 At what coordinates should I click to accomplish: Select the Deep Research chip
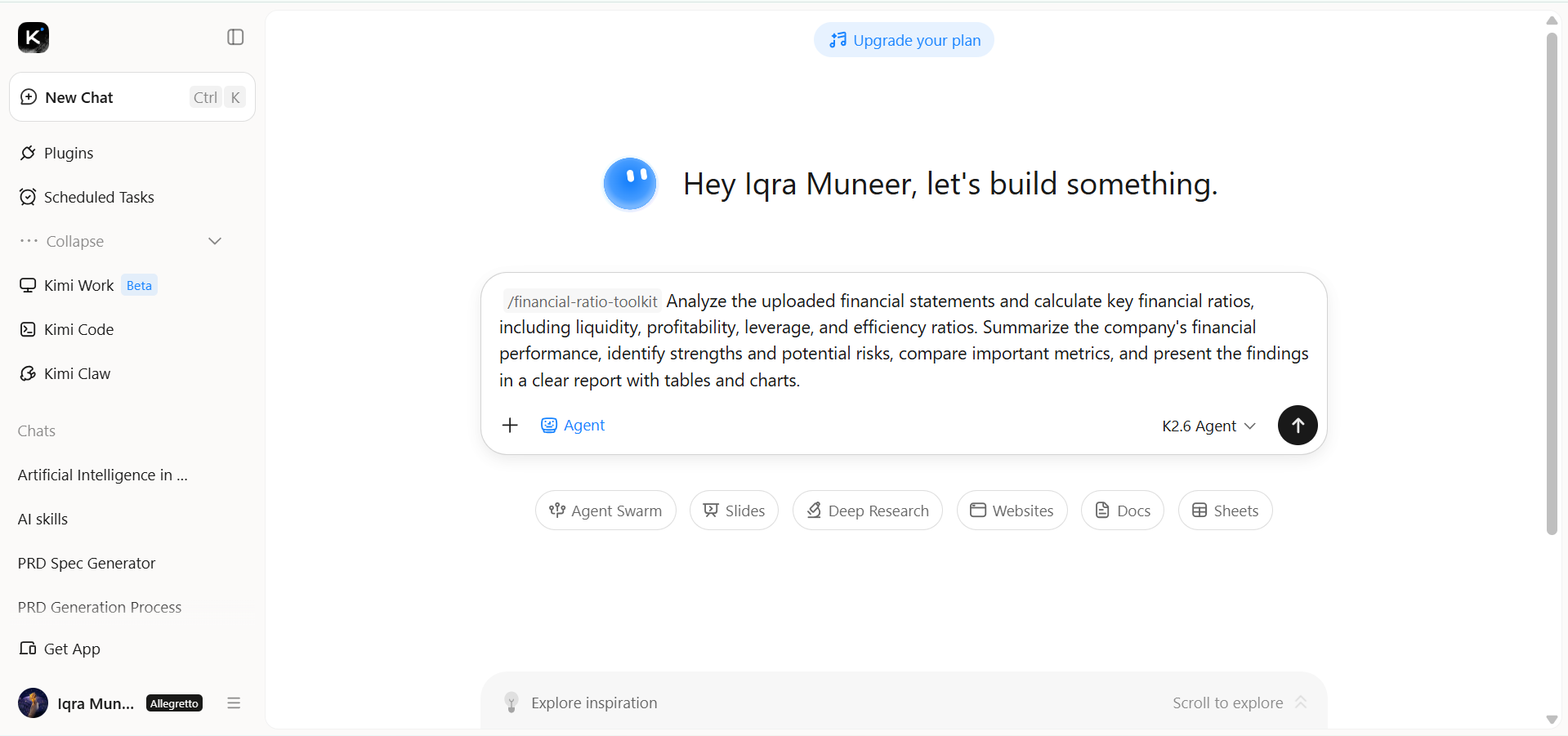(868, 511)
